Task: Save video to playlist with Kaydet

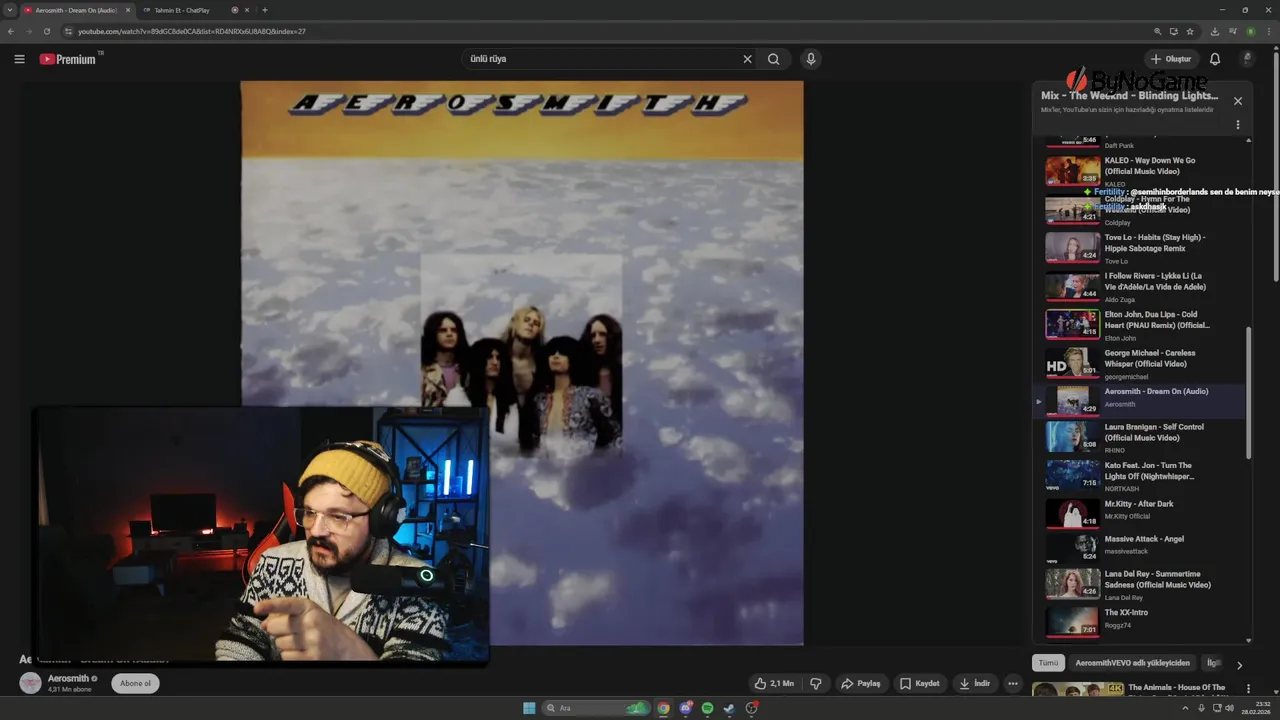Action: coord(920,683)
